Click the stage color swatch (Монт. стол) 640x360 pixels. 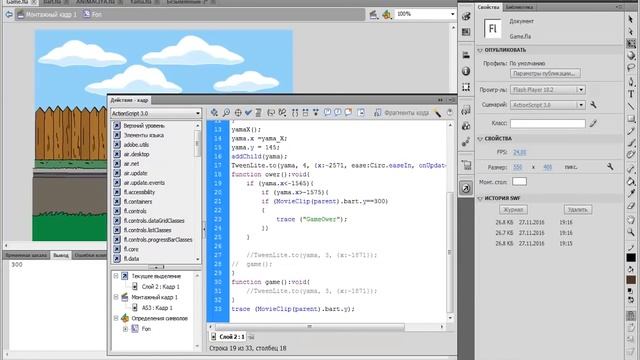pos(519,182)
